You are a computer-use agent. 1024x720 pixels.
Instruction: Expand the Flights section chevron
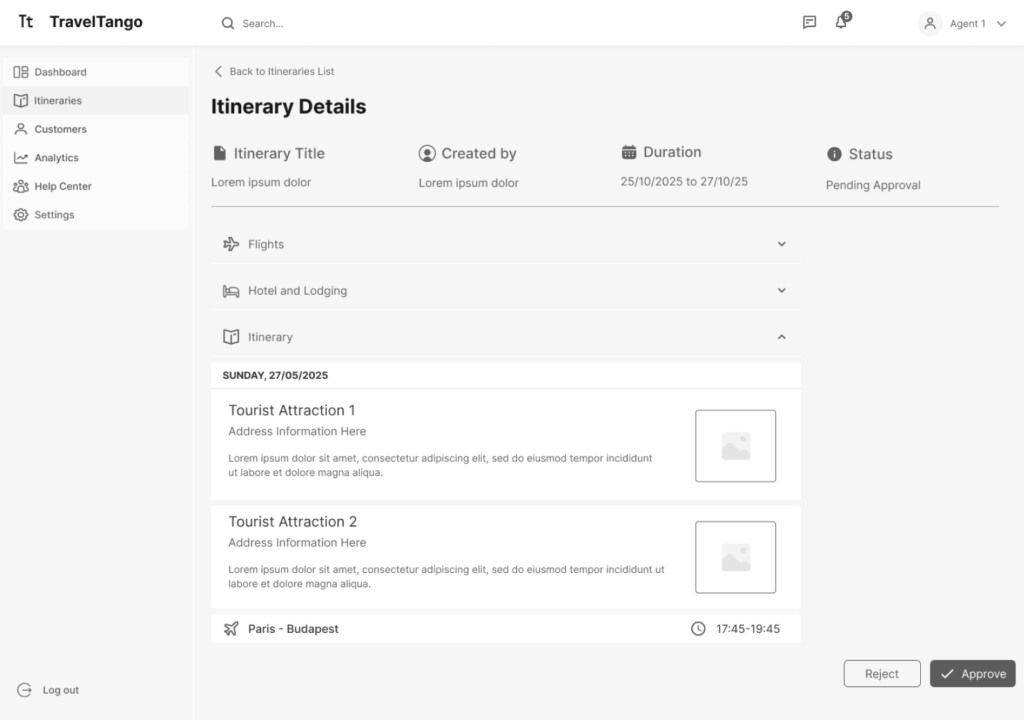point(781,244)
